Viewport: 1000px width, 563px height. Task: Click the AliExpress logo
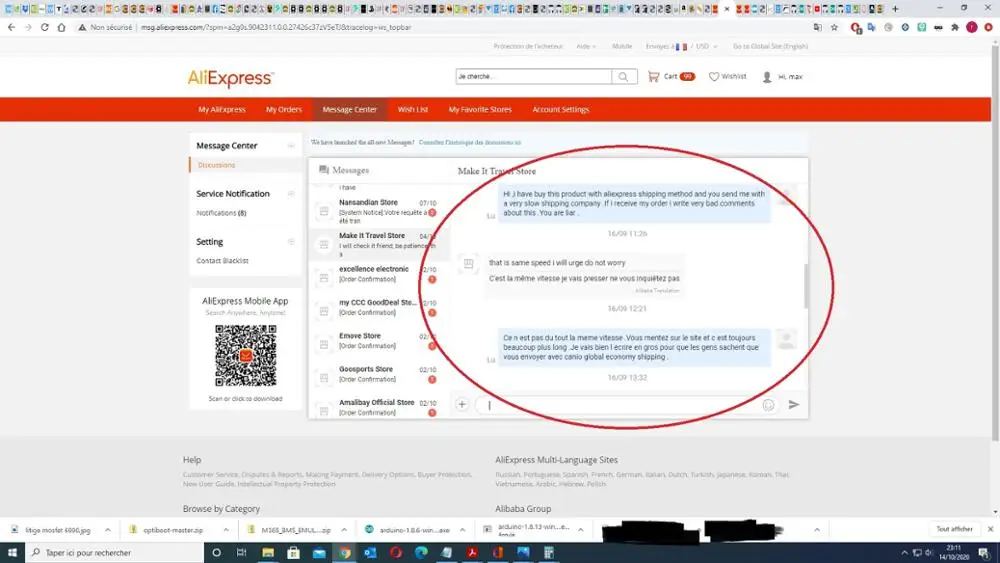(x=230, y=78)
